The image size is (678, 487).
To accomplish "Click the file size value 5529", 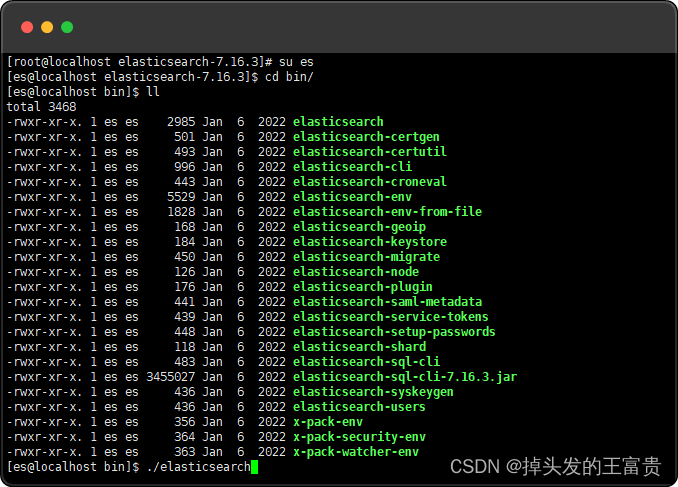I will [x=181, y=197].
